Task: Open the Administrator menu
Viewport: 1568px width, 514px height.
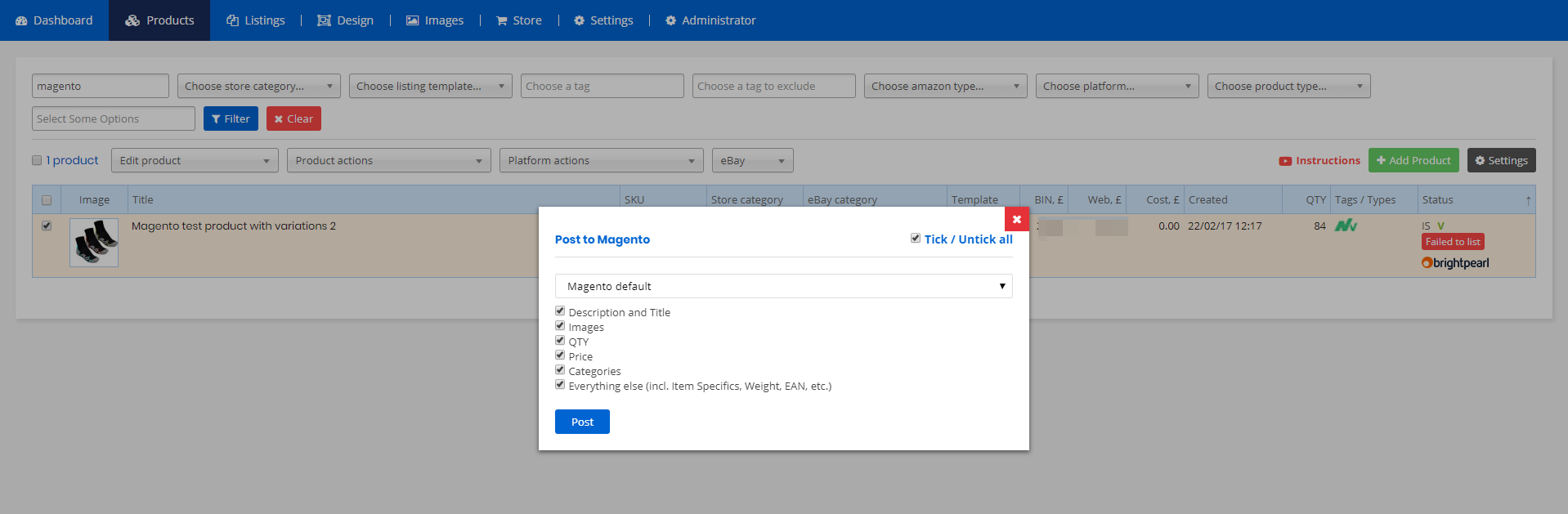Action: 710,20
